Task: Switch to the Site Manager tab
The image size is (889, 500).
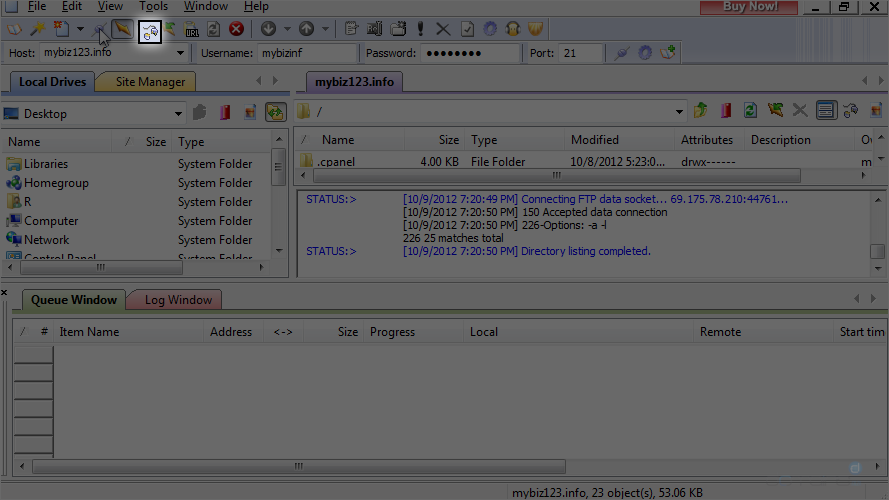Action: pyautogui.click(x=150, y=82)
